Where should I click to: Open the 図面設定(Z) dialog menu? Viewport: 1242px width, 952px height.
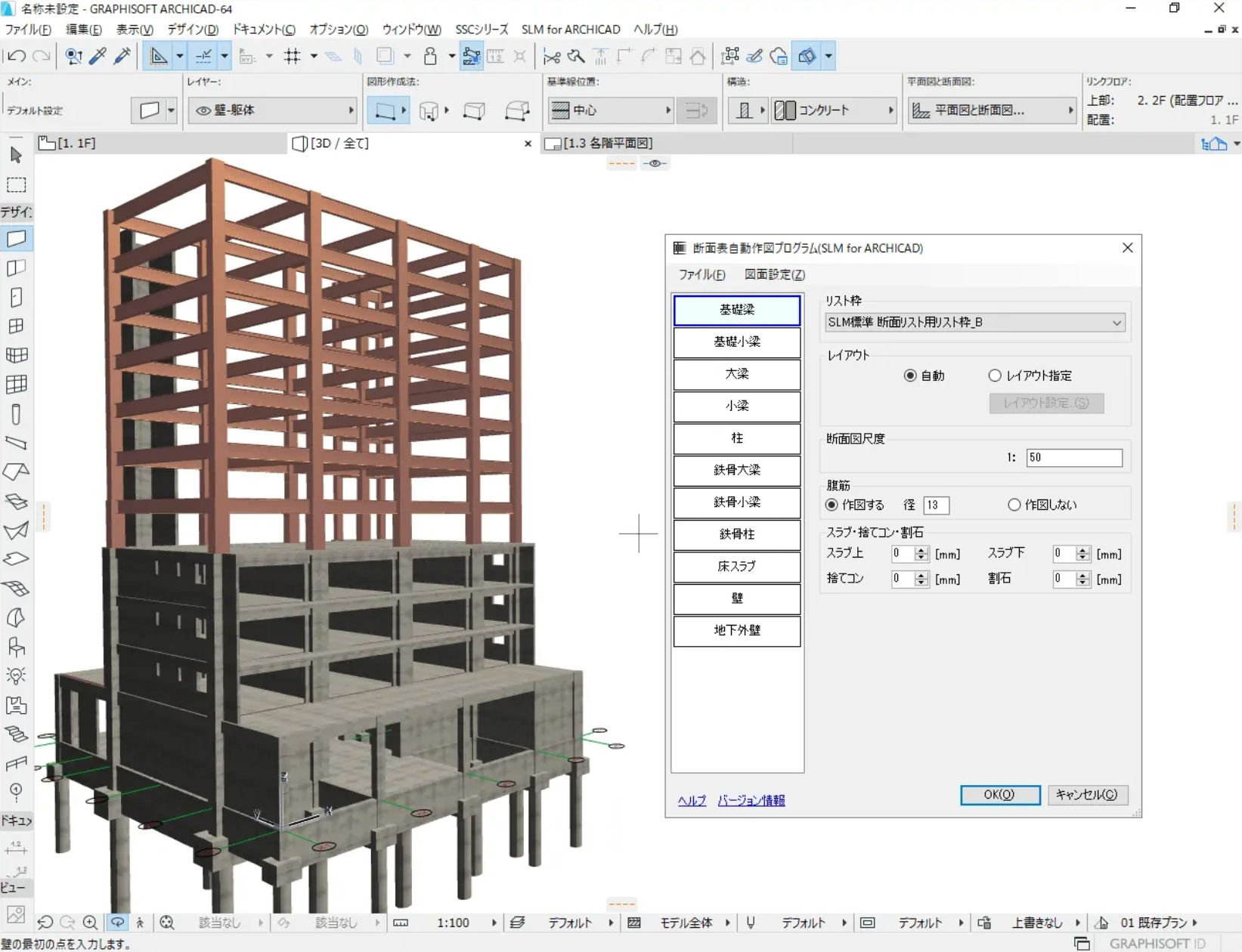[775, 274]
